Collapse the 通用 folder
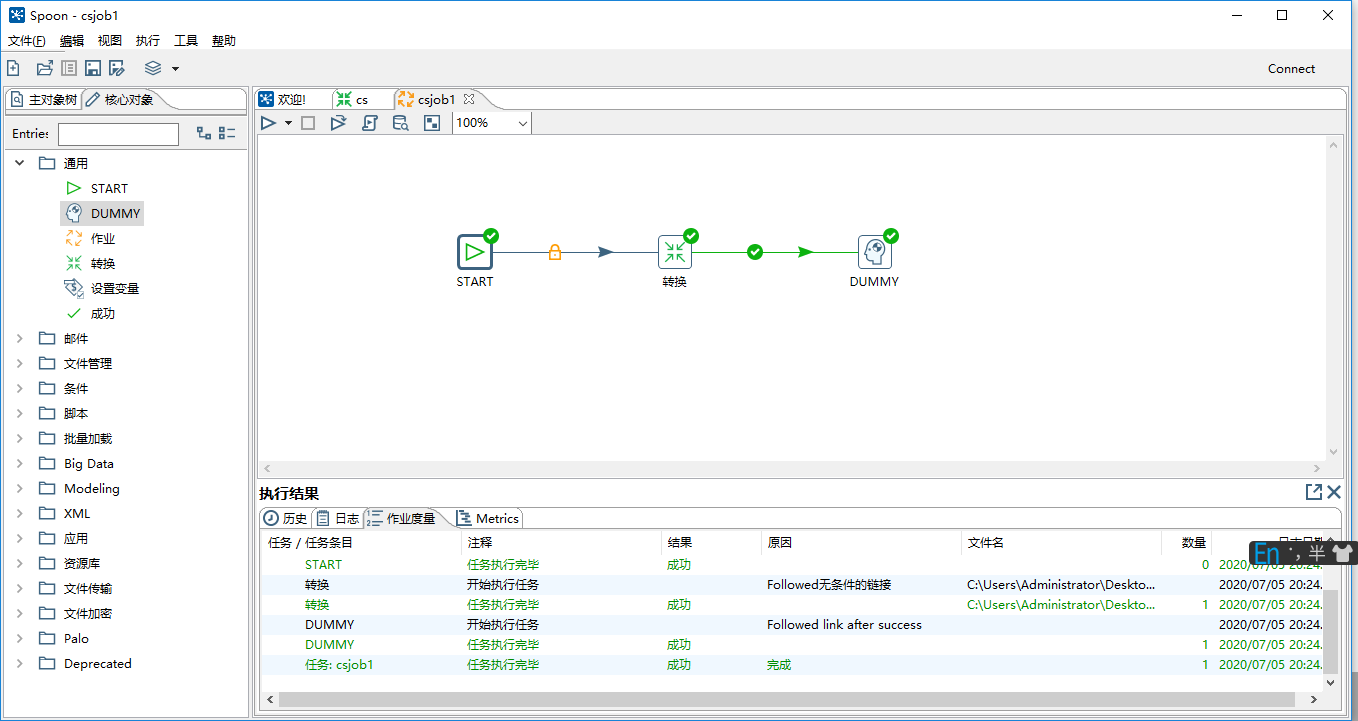This screenshot has width=1358, height=721. 19,163
